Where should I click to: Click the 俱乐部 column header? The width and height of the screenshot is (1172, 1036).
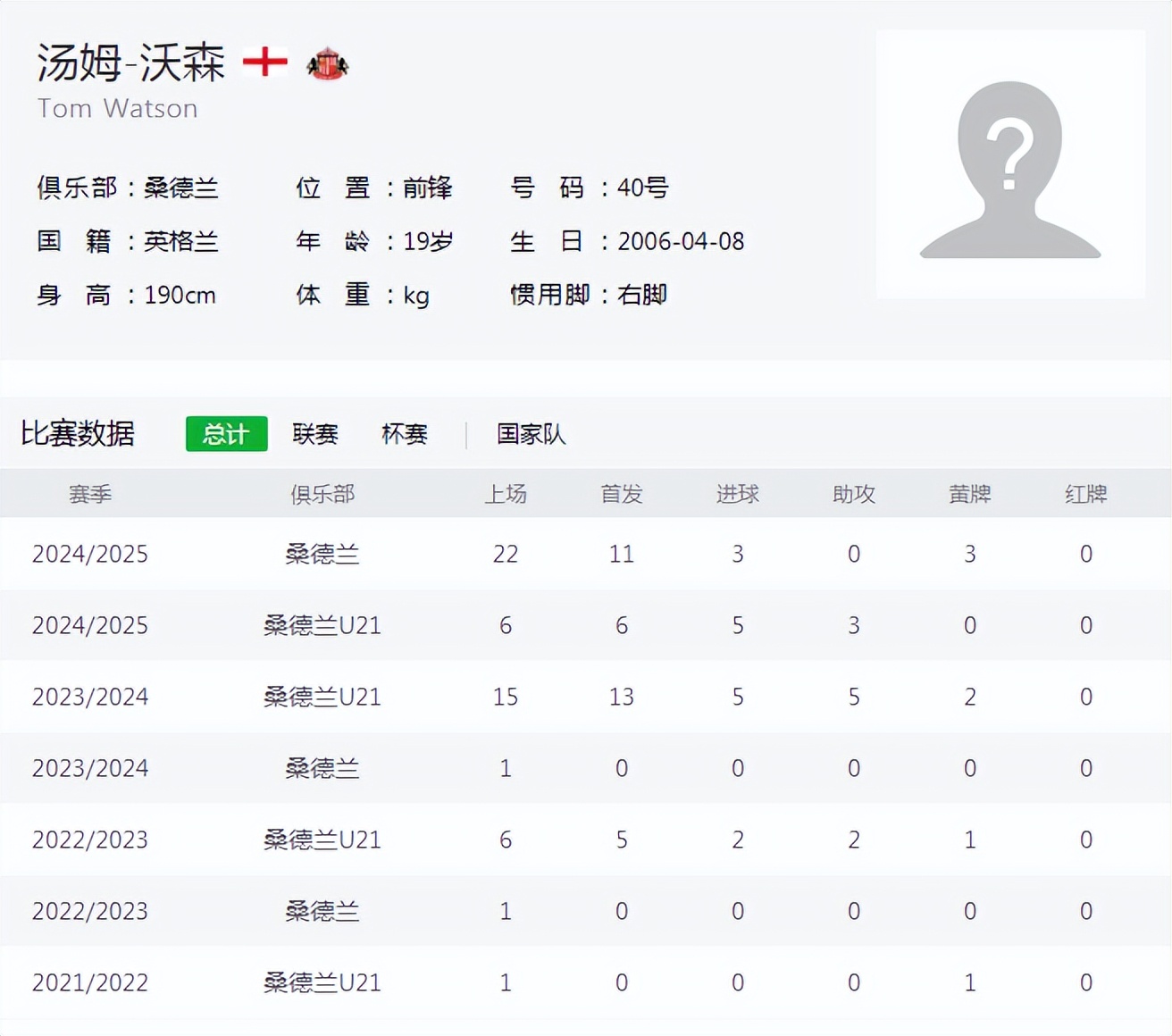tap(322, 494)
